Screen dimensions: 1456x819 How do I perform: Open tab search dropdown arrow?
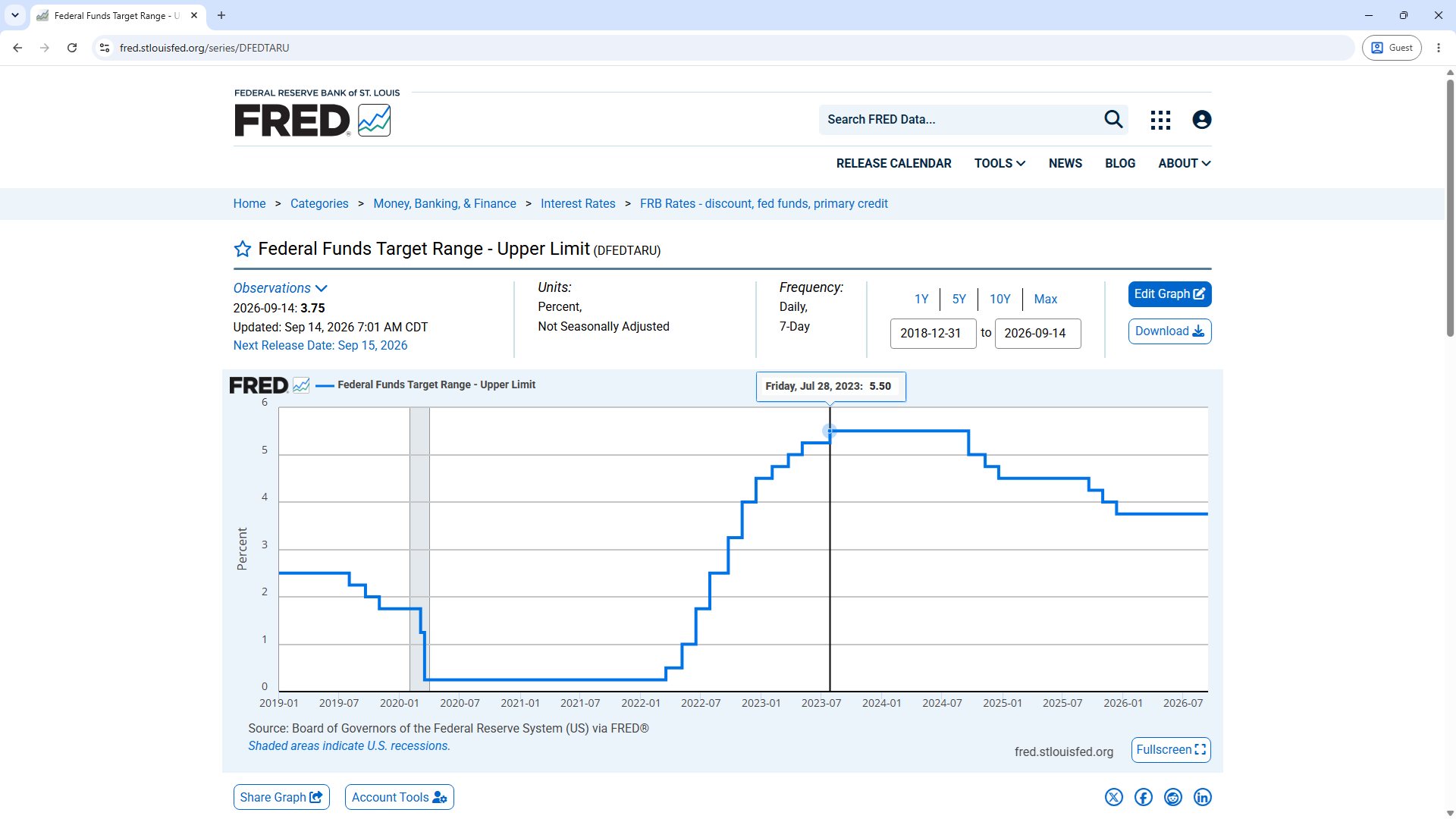15,15
